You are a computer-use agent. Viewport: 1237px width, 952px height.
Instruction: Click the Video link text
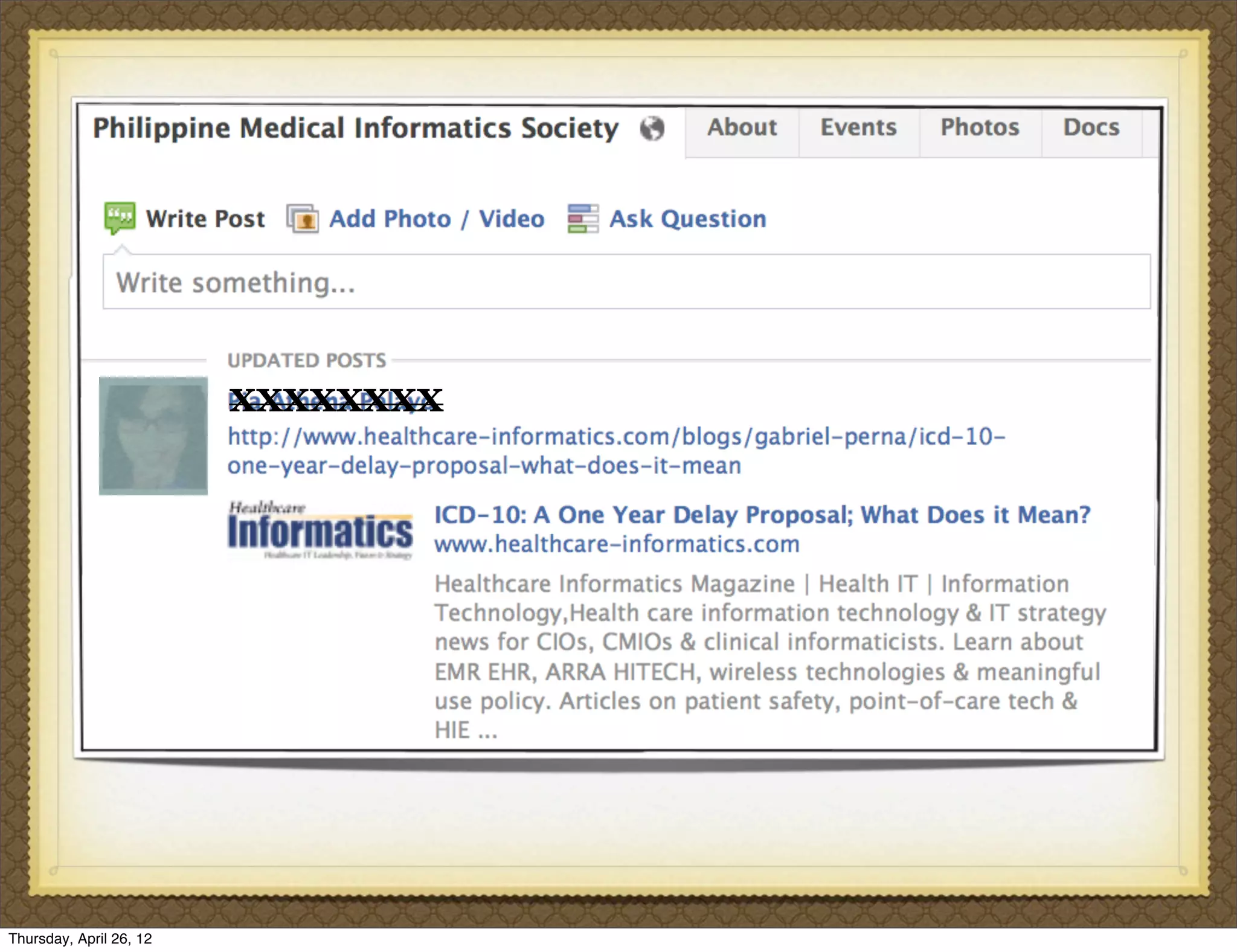tap(512, 219)
